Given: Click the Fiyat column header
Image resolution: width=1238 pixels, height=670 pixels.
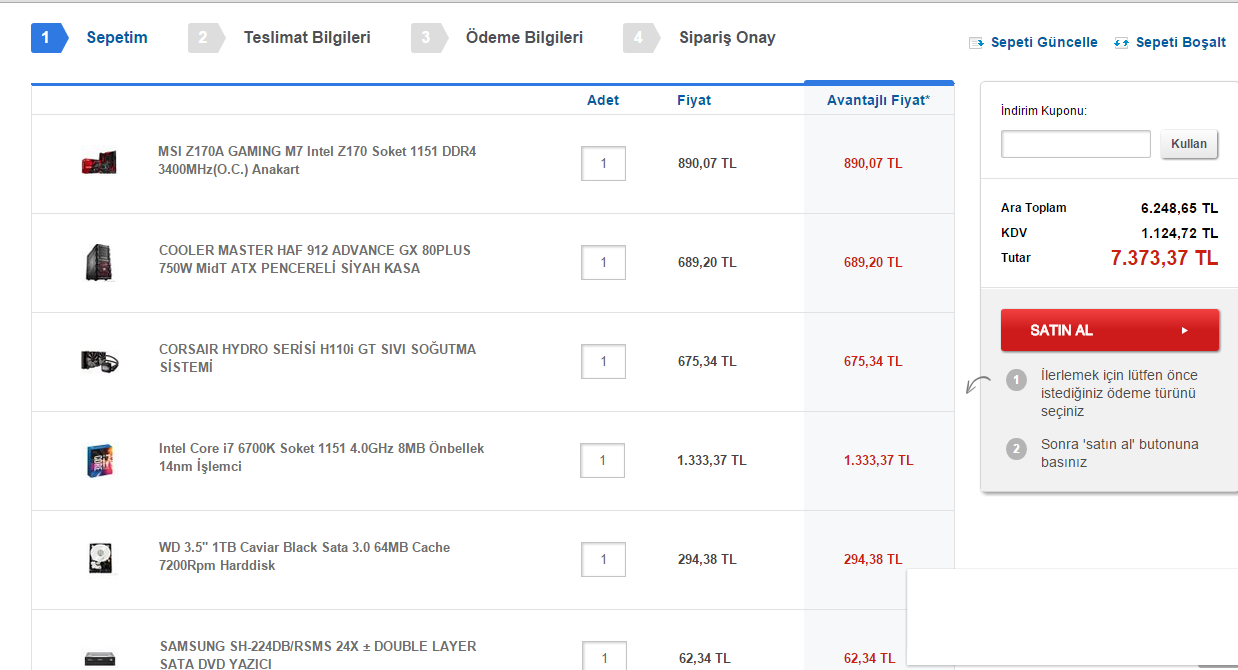Looking at the screenshot, I should coord(694,100).
